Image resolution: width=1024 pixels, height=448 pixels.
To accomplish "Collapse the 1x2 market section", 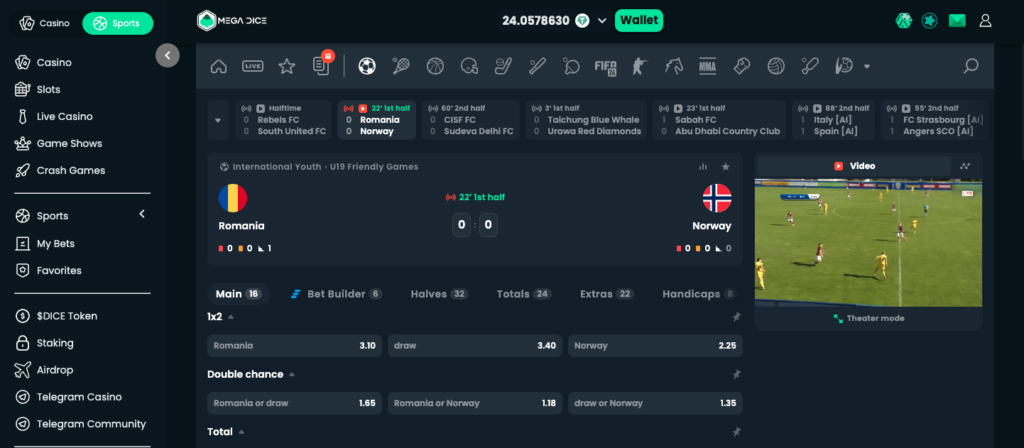I will [x=231, y=317].
